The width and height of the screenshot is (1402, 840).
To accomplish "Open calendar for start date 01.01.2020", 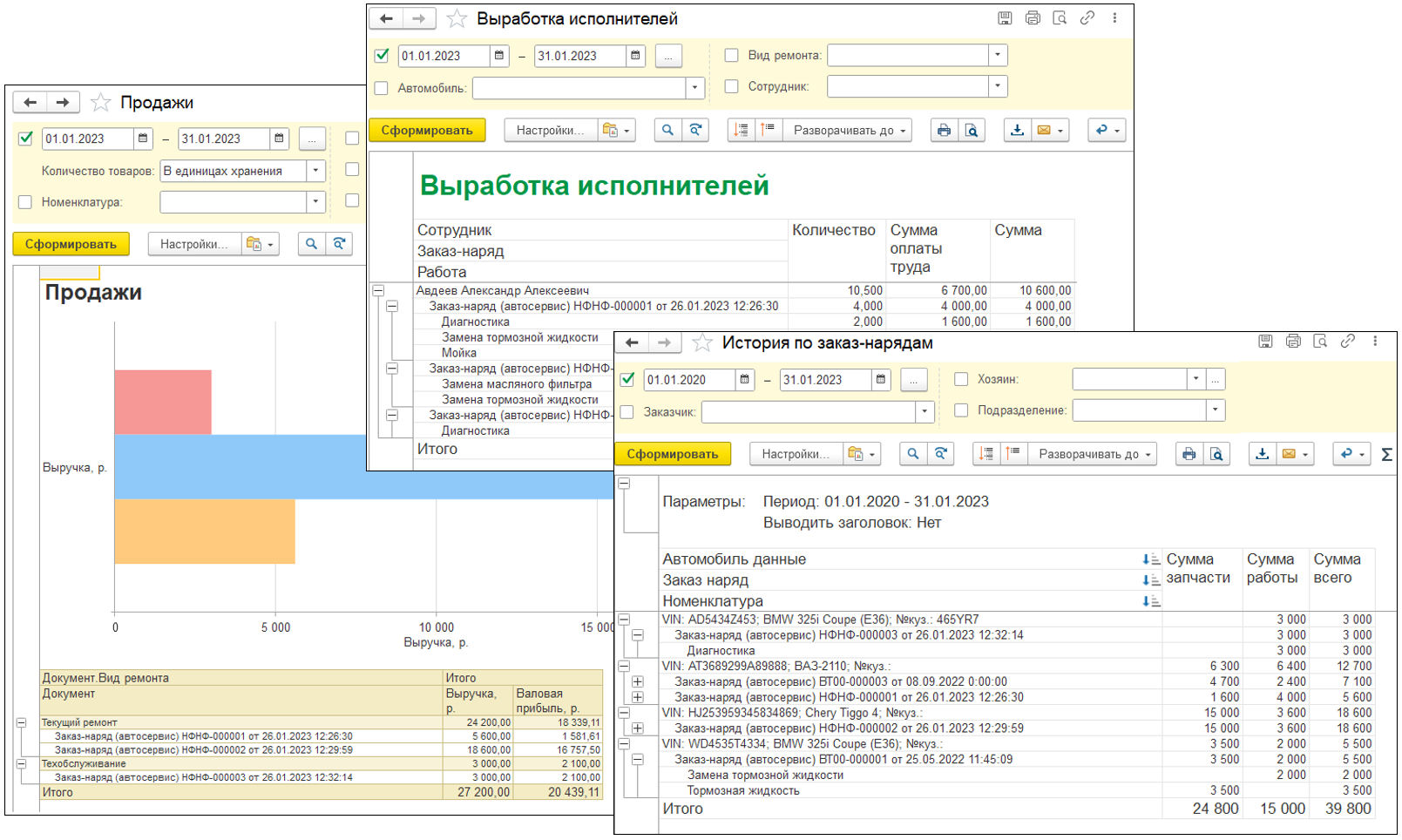I will tap(744, 380).
